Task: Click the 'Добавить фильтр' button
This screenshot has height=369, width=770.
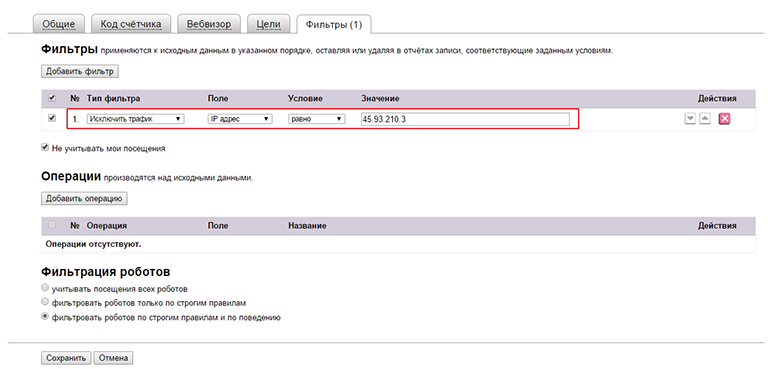Action: pos(80,71)
